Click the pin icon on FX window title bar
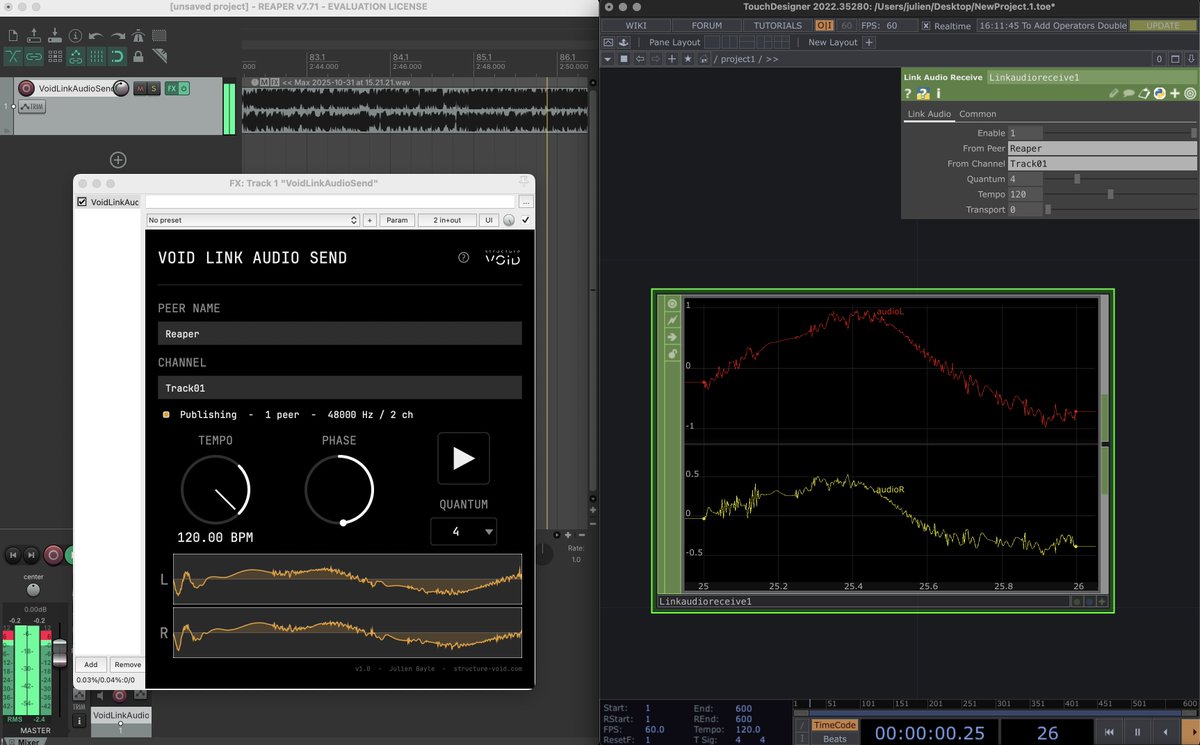 point(524,182)
